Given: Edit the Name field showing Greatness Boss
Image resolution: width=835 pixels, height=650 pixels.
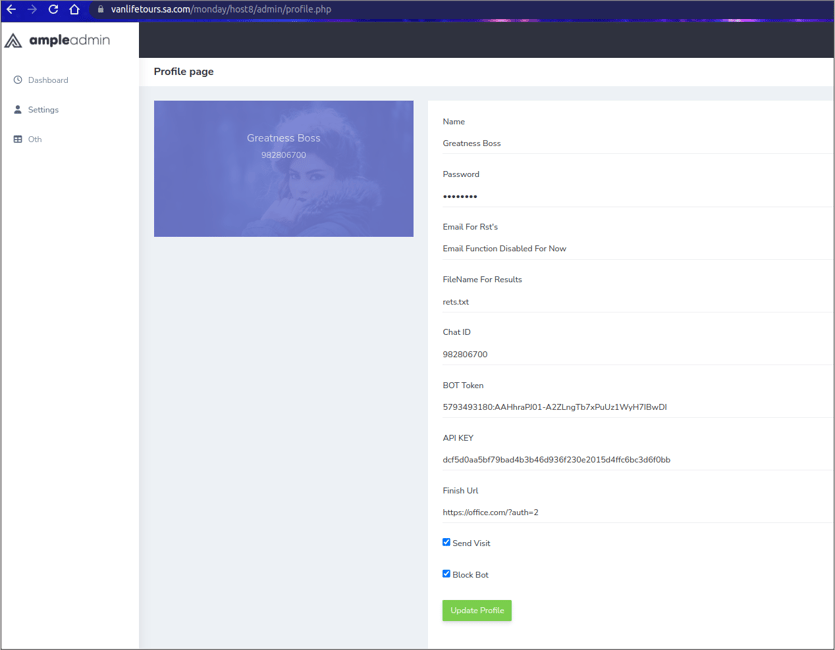Looking at the screenshot, I should pos(637,143).
